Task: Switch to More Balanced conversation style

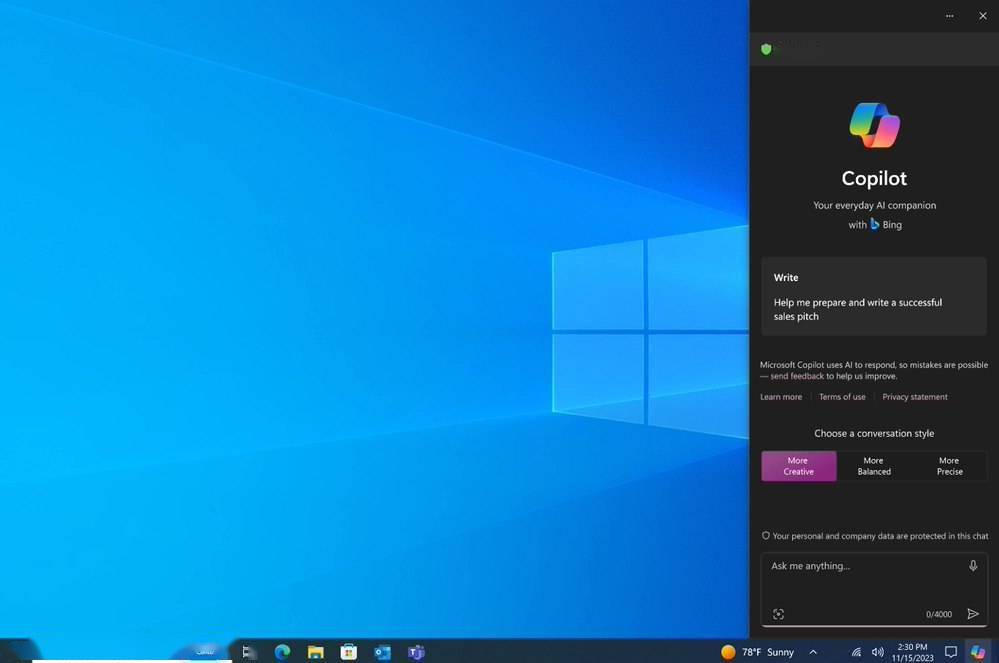Action: [x=873, y=466]
